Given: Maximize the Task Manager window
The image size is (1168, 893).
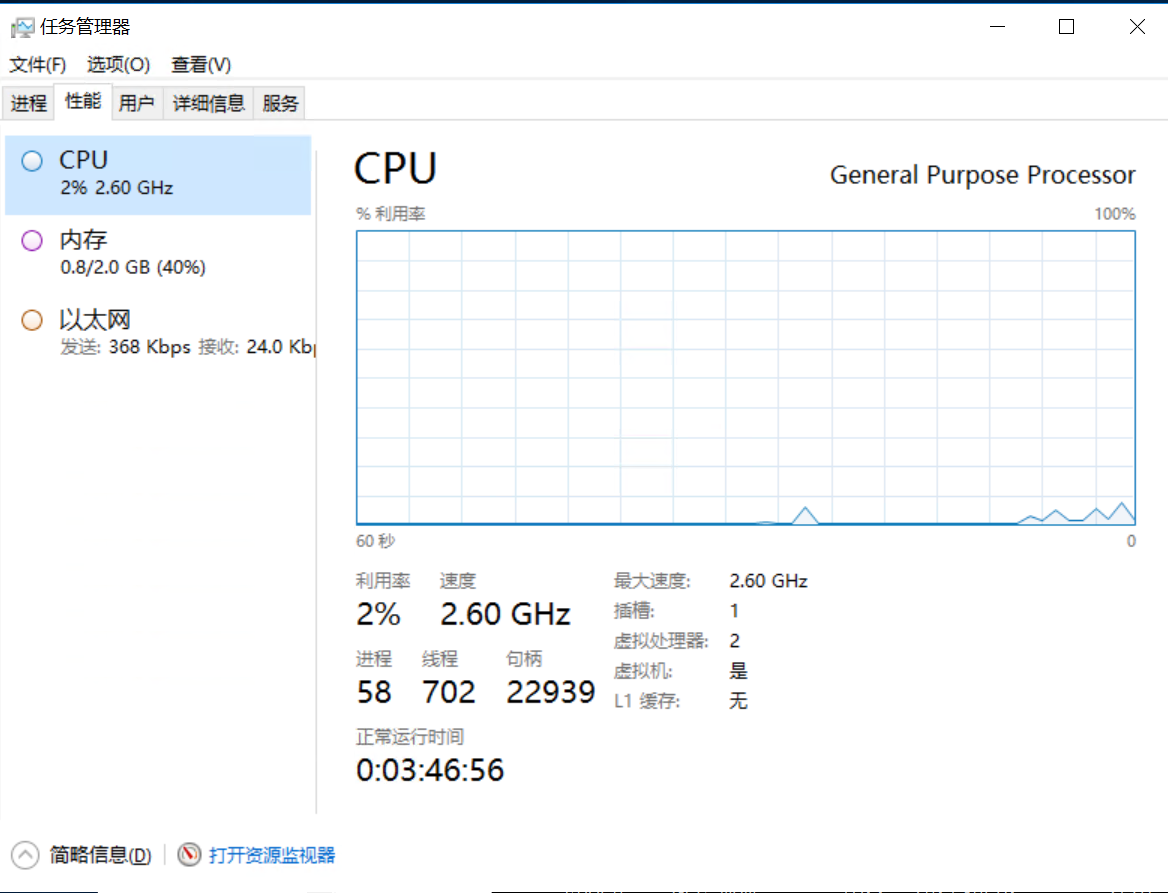Looking at the screenshot, I should pos(1067,27).
